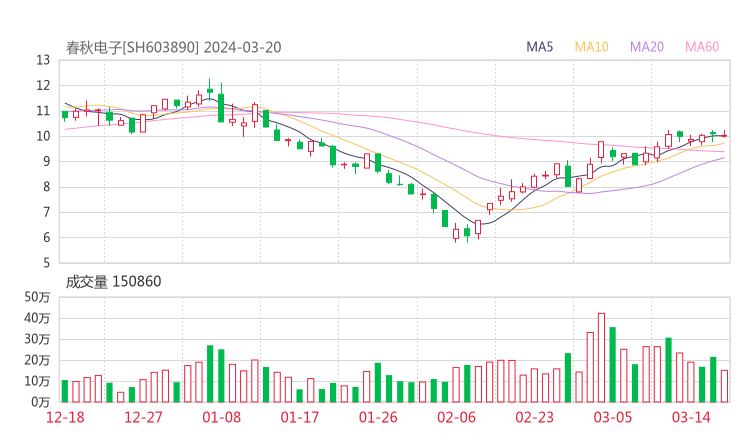740x440 pixels.
Task: Select the 02-23 date label
Action: pyautogui.click(x=534, y=417)
